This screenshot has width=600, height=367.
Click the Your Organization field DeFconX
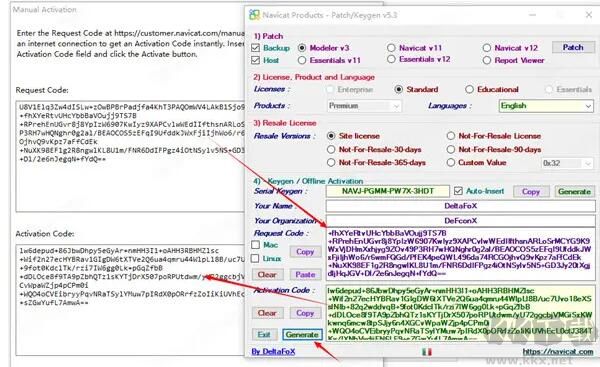tap(461, 221)
